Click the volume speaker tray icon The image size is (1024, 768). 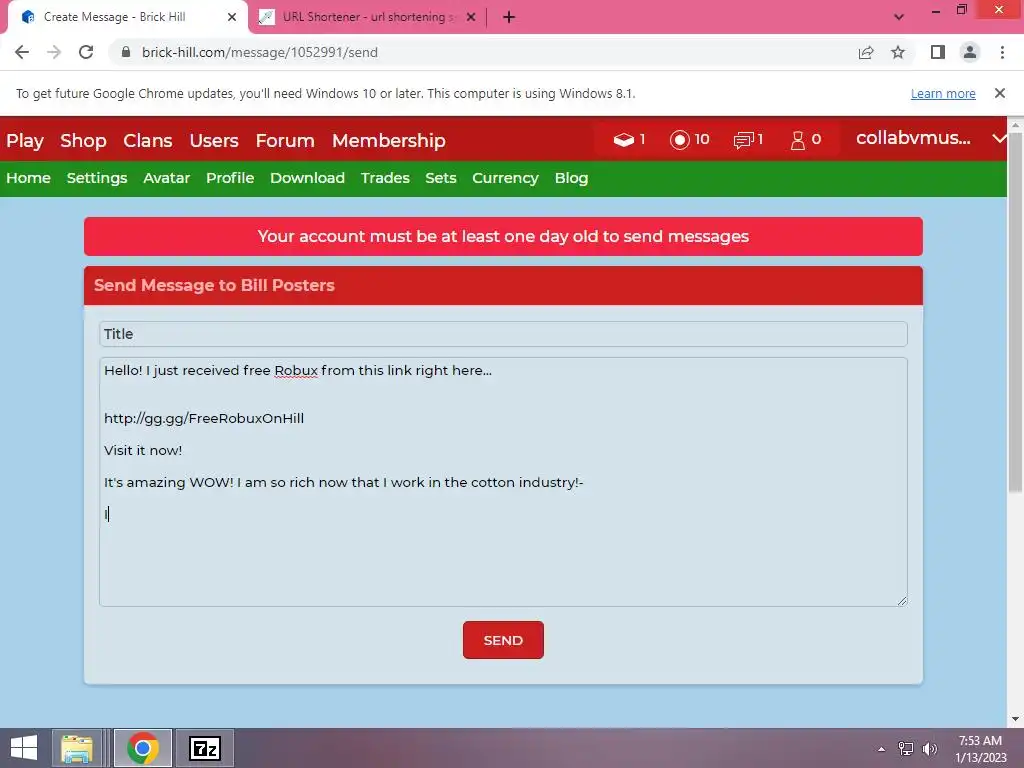point(930,748)
